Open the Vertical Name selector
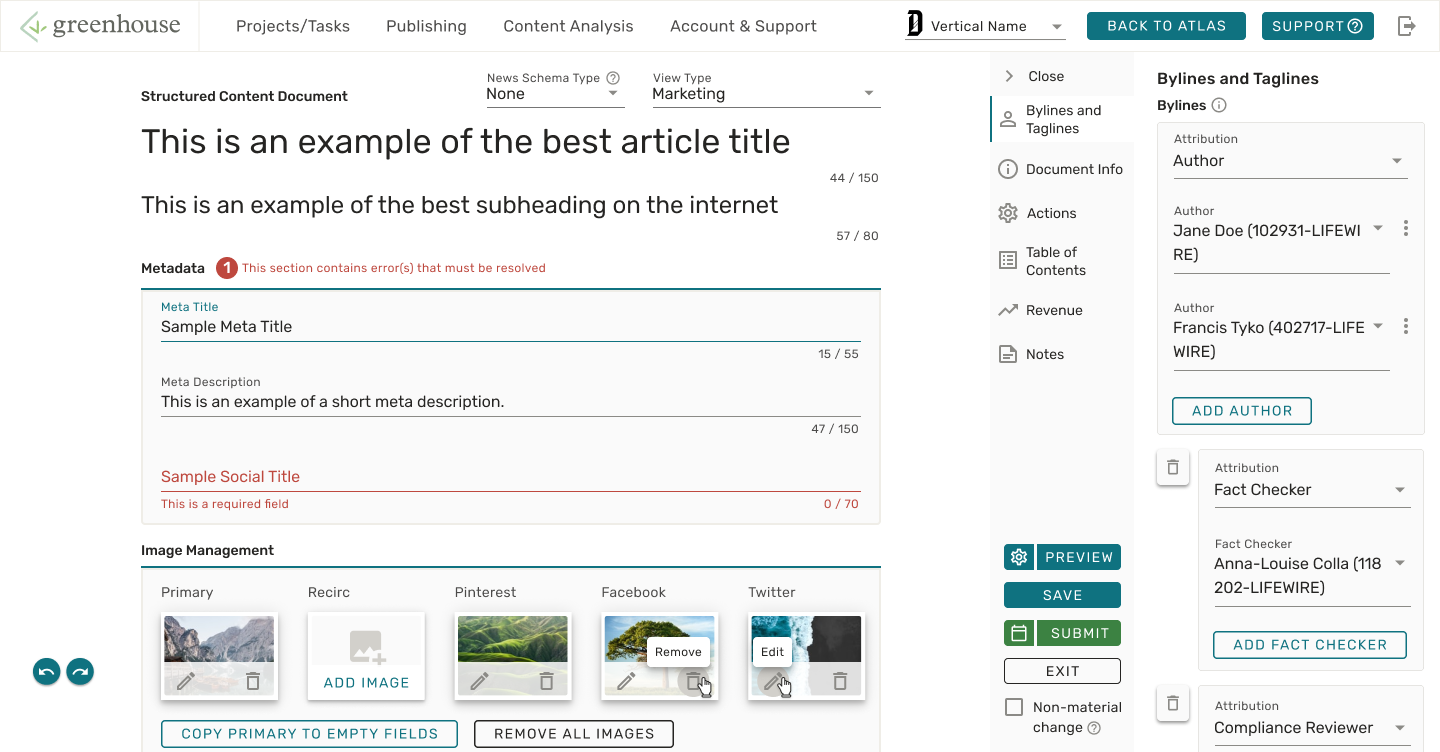The image size is (1440, 752). (986, 26)
